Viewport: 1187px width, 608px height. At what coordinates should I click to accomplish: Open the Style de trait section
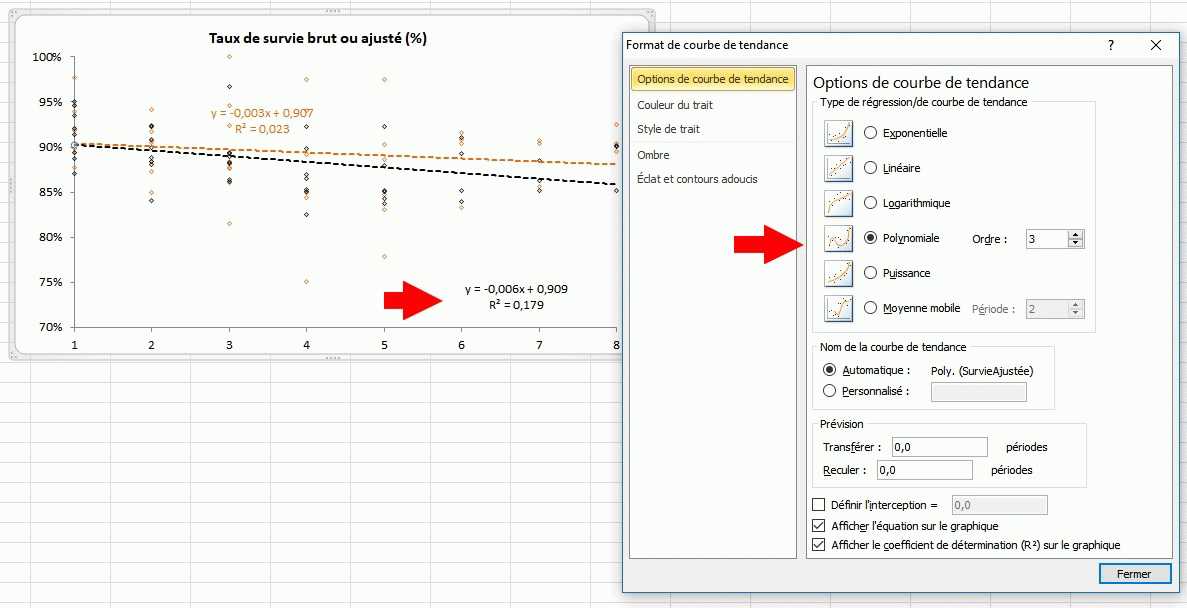click(x=668, y=129)
